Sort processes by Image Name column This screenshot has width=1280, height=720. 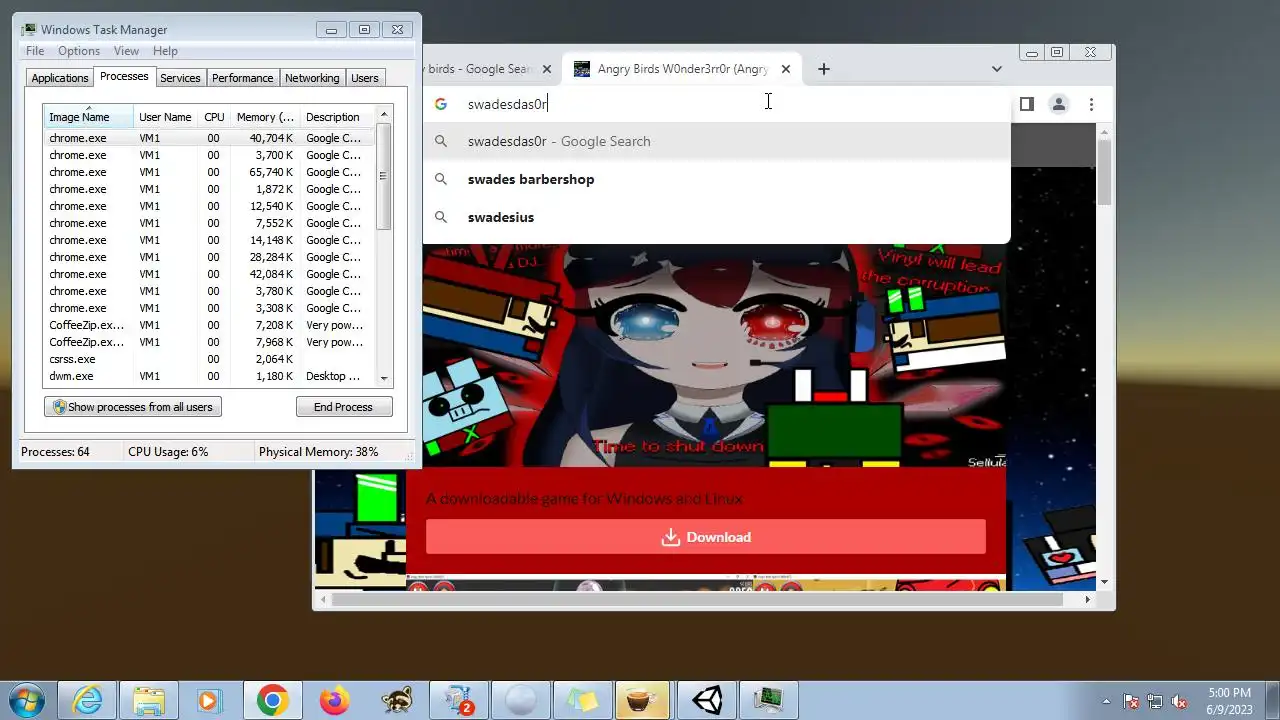click(x=88, y=117)
